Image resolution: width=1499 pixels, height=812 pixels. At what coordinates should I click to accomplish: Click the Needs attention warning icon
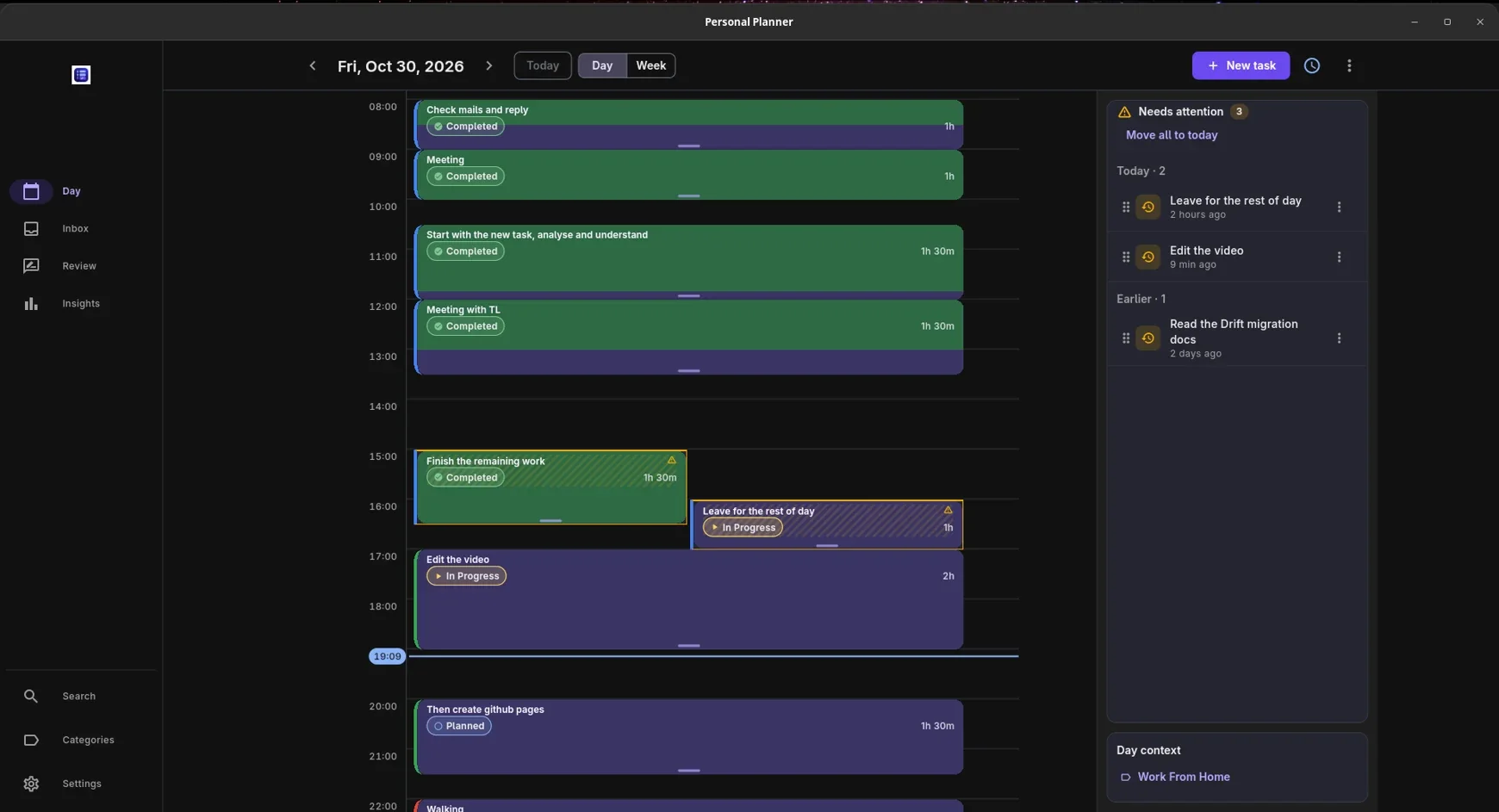[1124, 112]
